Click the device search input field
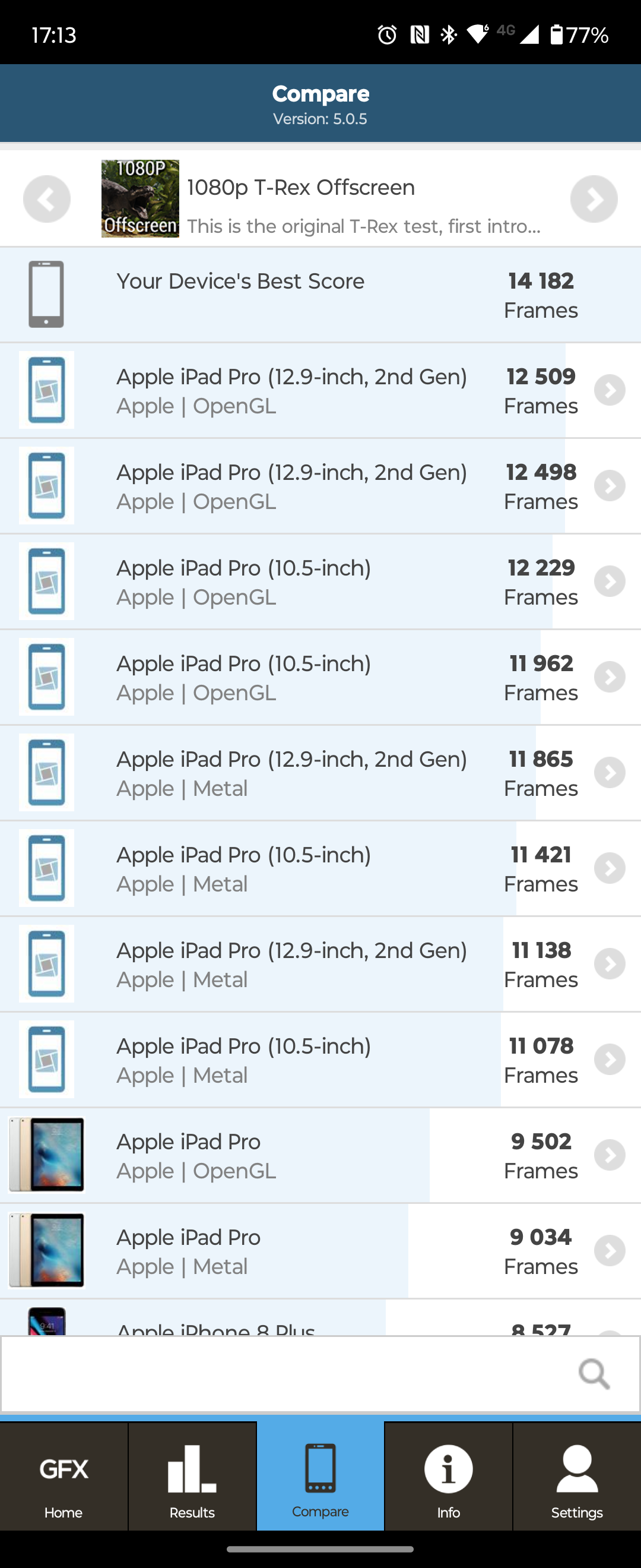Viewport: 641px width, 1568px height. (x=286, y=1374)
